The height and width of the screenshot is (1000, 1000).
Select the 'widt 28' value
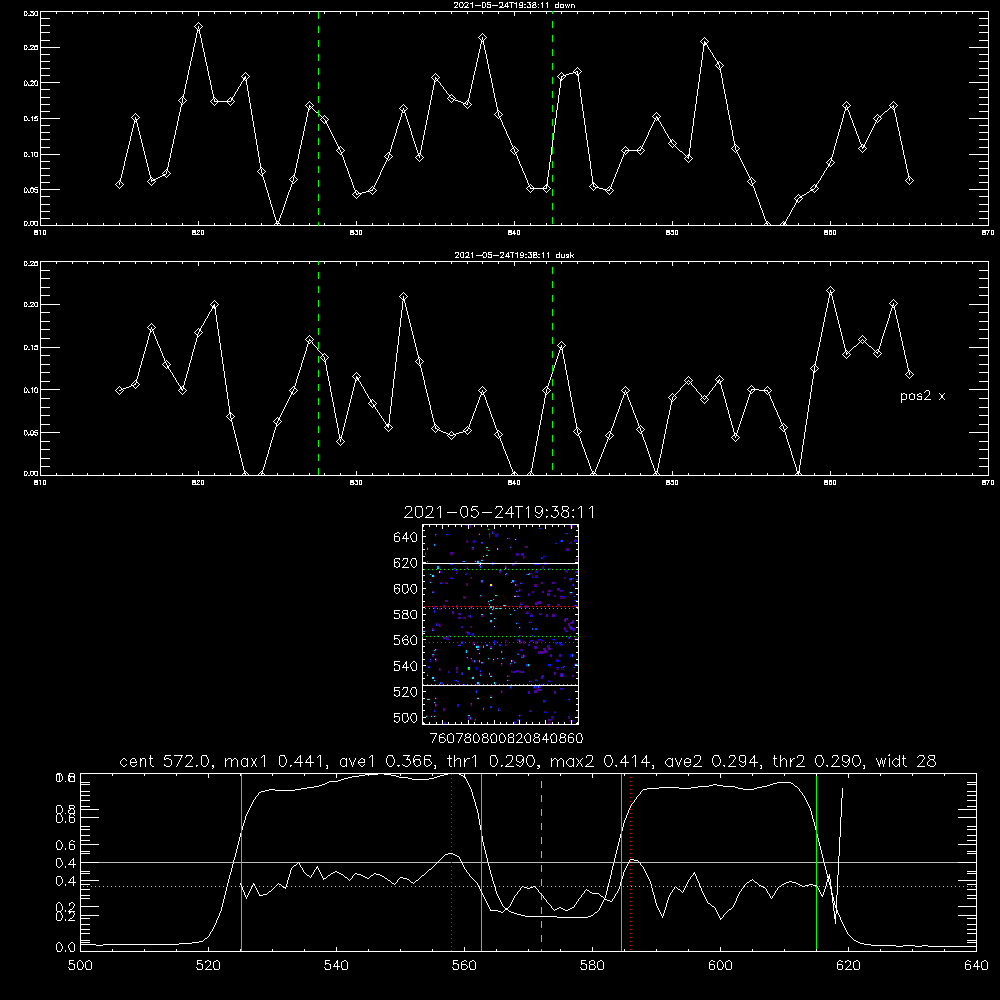[x=906, y=761]
